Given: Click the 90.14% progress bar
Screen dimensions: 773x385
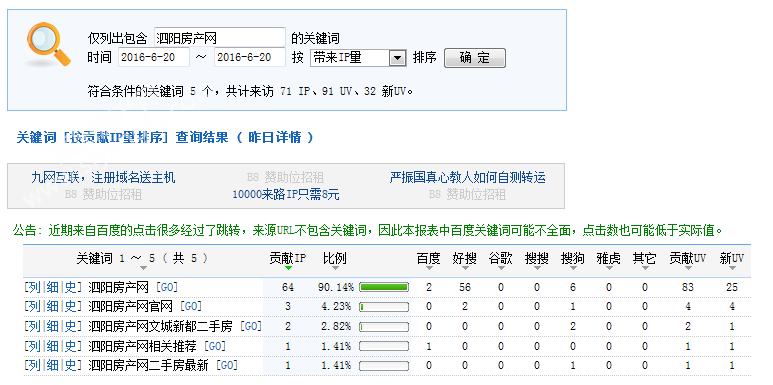Looking at the screenshot, I should pyautogui.click(x=384, y=287).
